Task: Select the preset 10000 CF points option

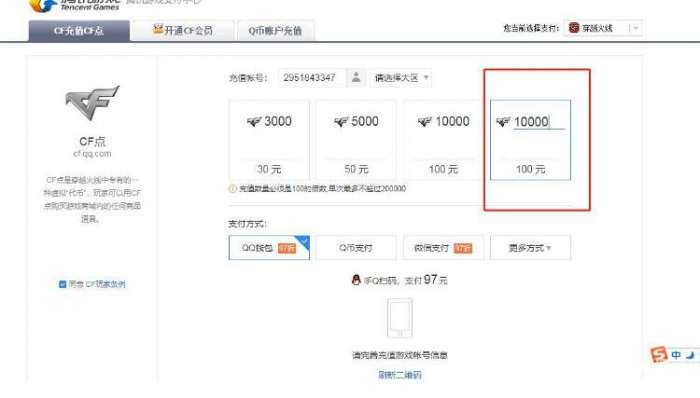Action: [x=443, y=140]
